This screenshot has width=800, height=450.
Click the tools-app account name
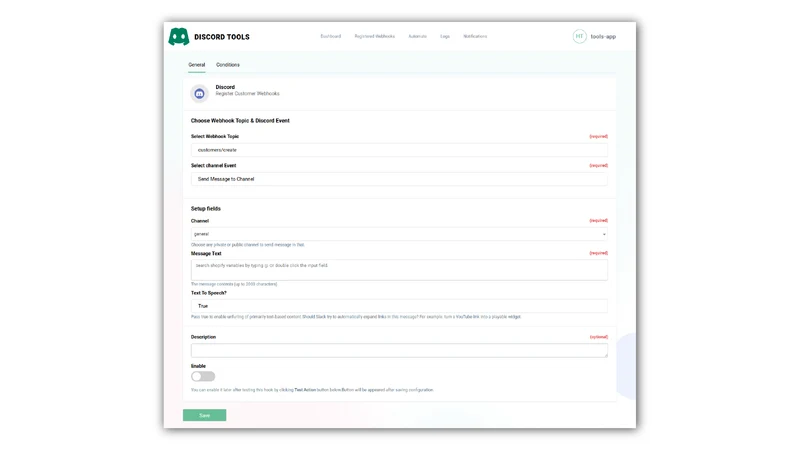603,37
